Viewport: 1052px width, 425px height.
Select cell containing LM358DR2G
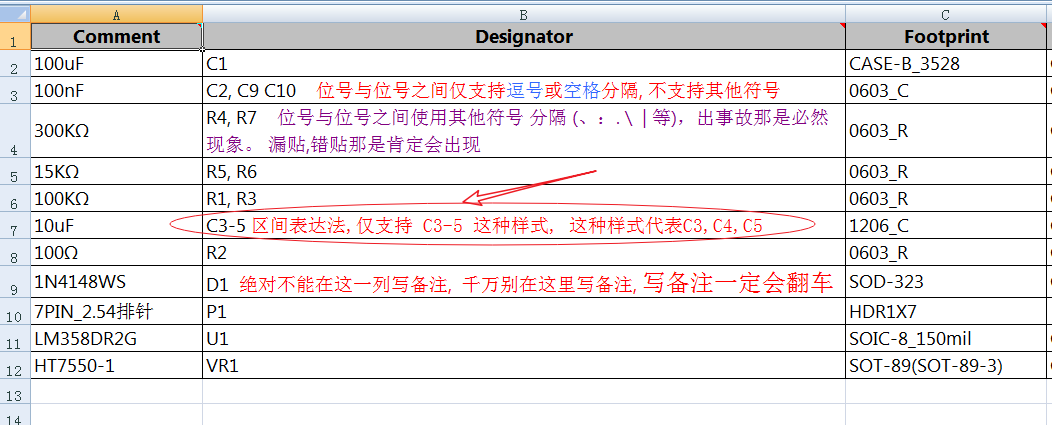[x=116, y=340]
